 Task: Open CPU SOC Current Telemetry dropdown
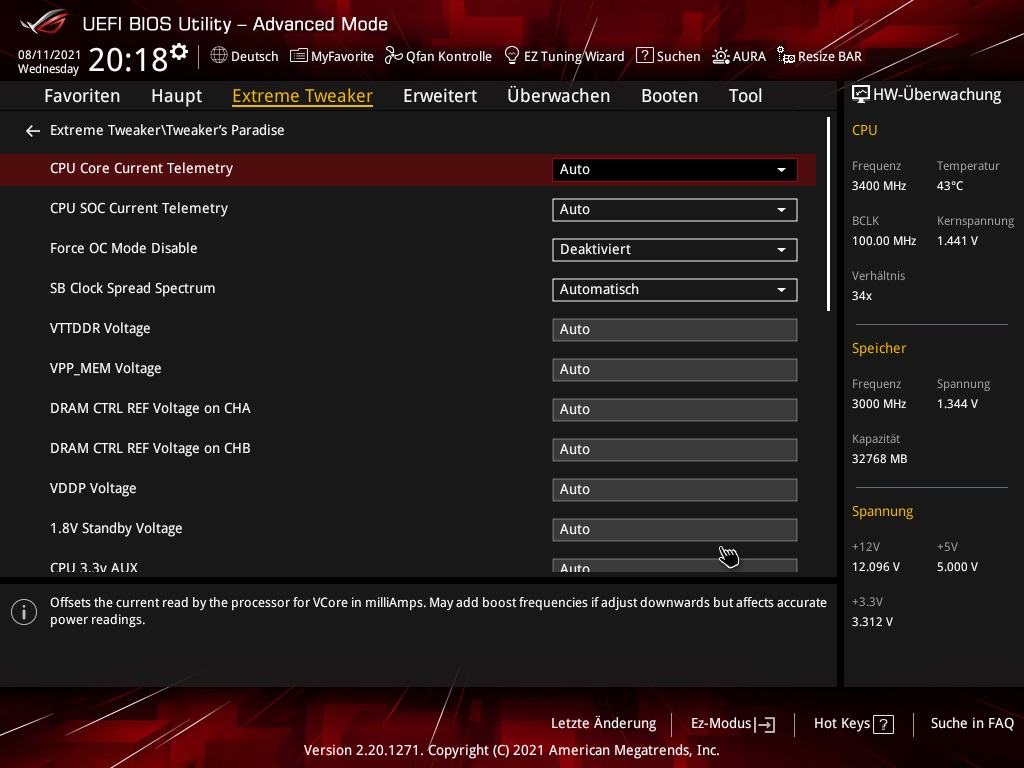tap(675, 210)
